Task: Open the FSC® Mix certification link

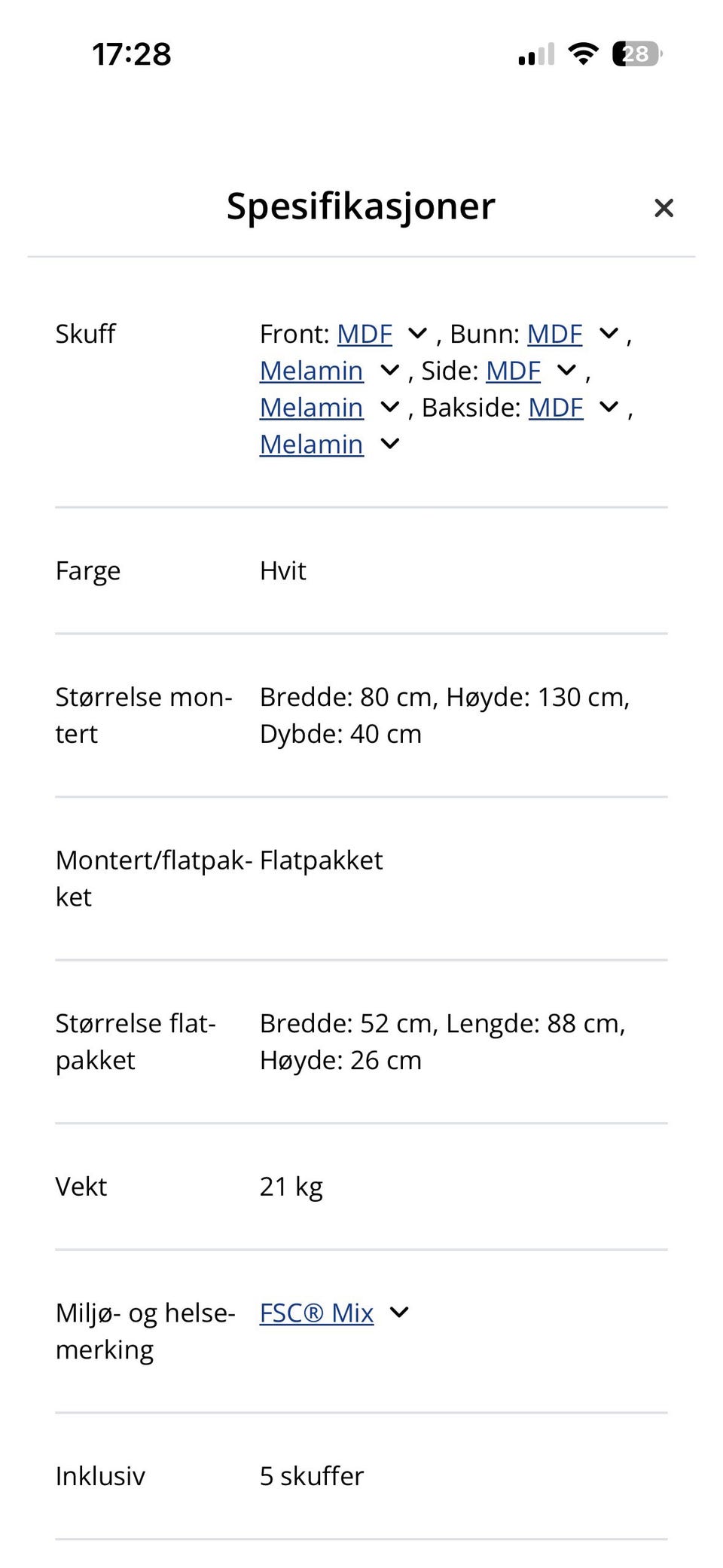Action: (316, 1313)
